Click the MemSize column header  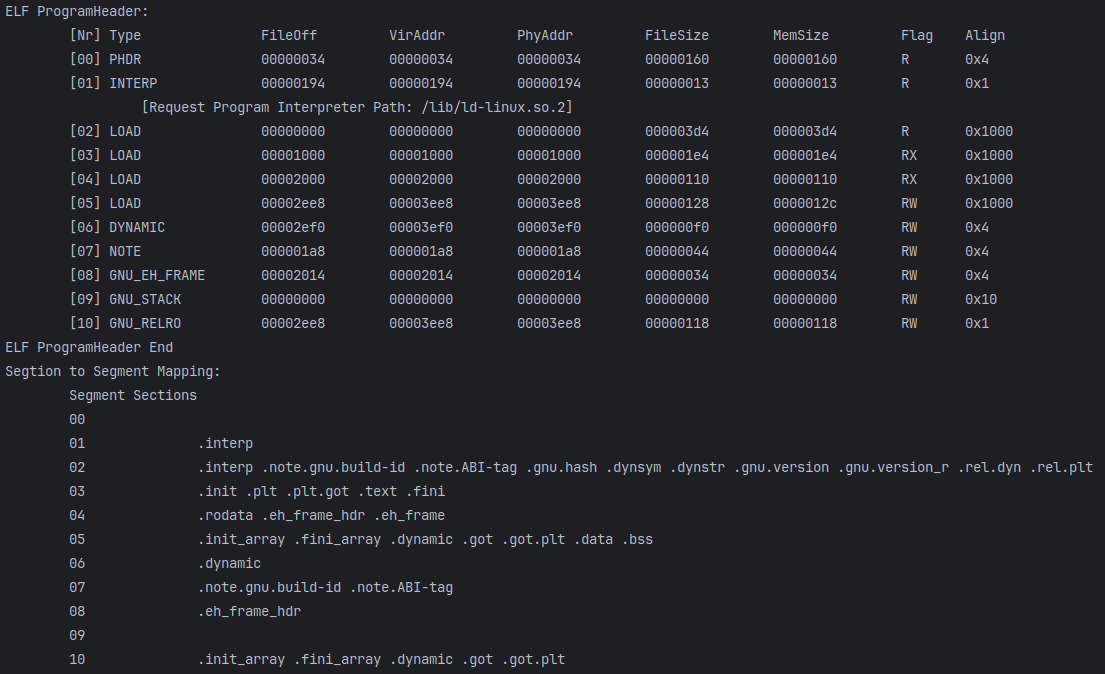tap(801, 35)
